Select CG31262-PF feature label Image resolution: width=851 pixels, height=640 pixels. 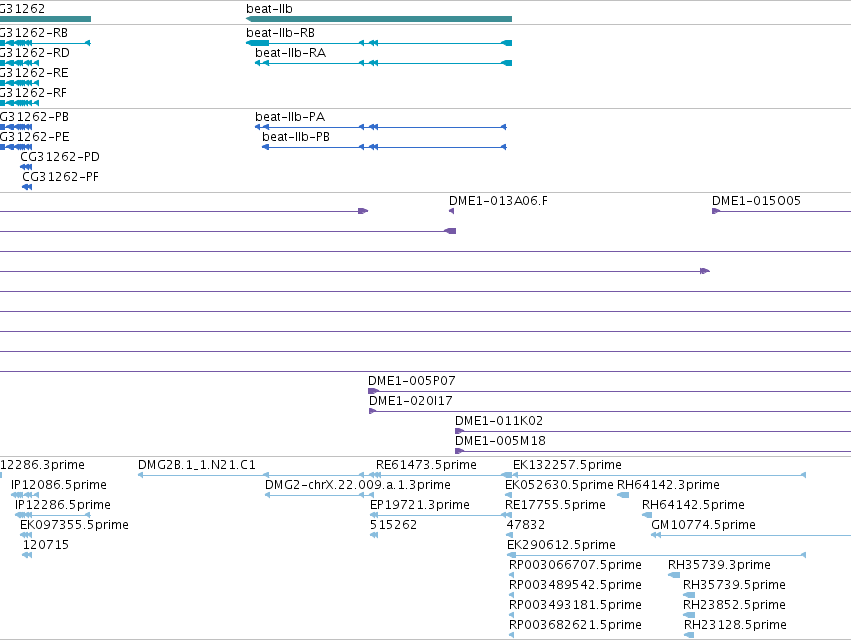click(60, 177)
